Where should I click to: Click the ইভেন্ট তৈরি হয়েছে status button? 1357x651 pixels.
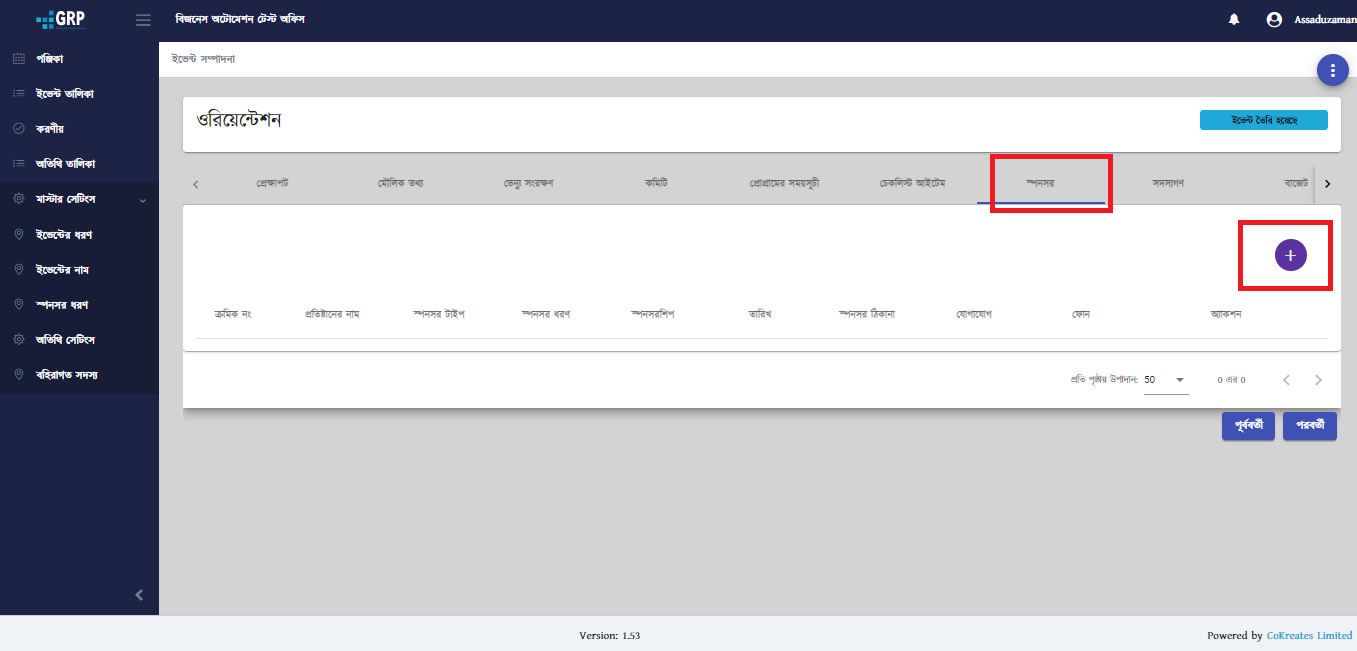(1264, 120)
